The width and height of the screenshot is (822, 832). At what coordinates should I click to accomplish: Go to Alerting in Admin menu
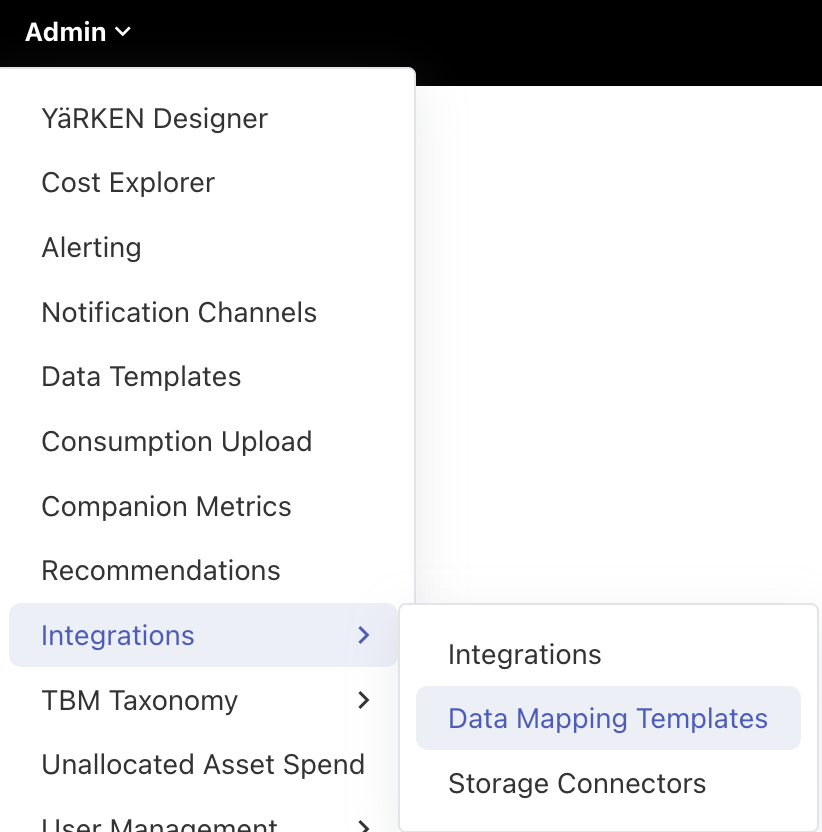91,248
